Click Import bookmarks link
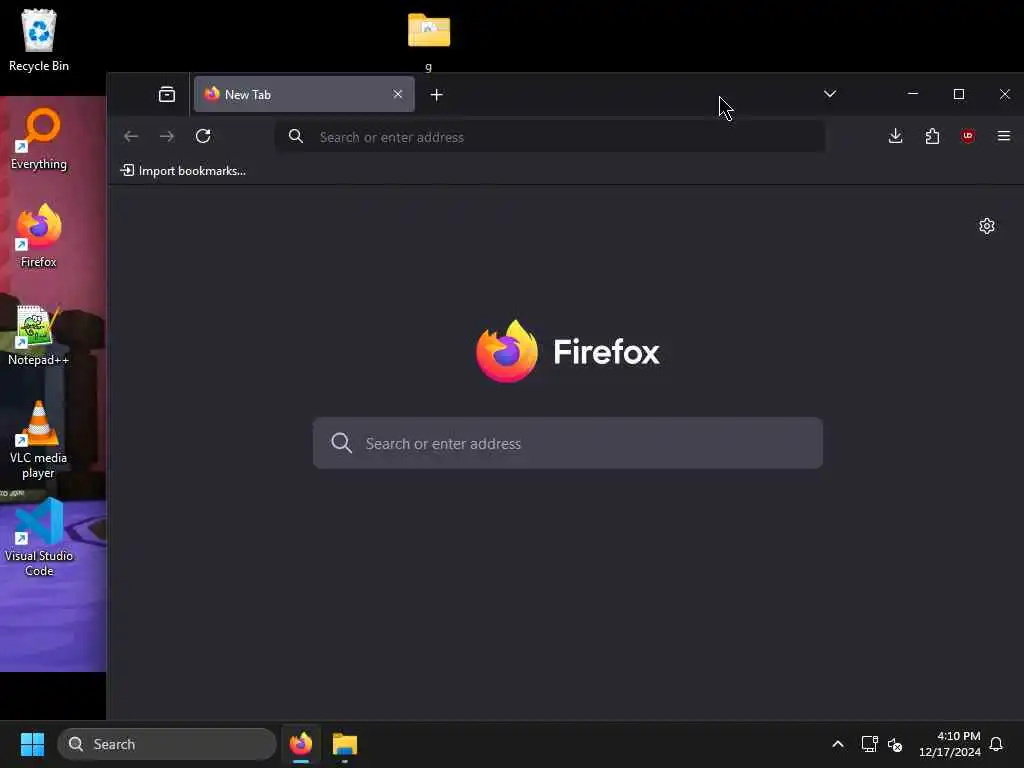This screenshot has height=768, width=1024. pyautogui.click(x=183, y=170)
